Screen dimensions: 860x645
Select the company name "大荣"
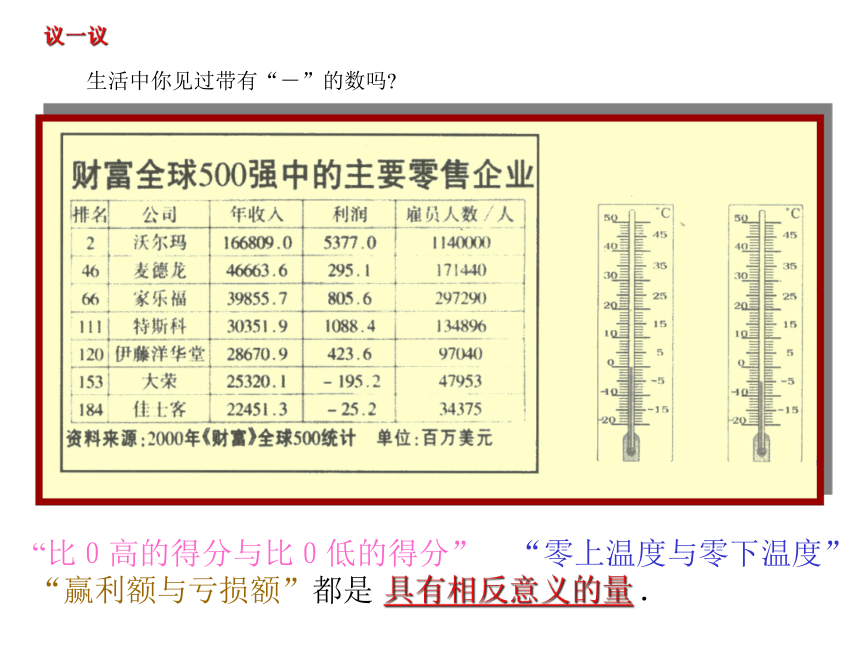coord(160,381)
